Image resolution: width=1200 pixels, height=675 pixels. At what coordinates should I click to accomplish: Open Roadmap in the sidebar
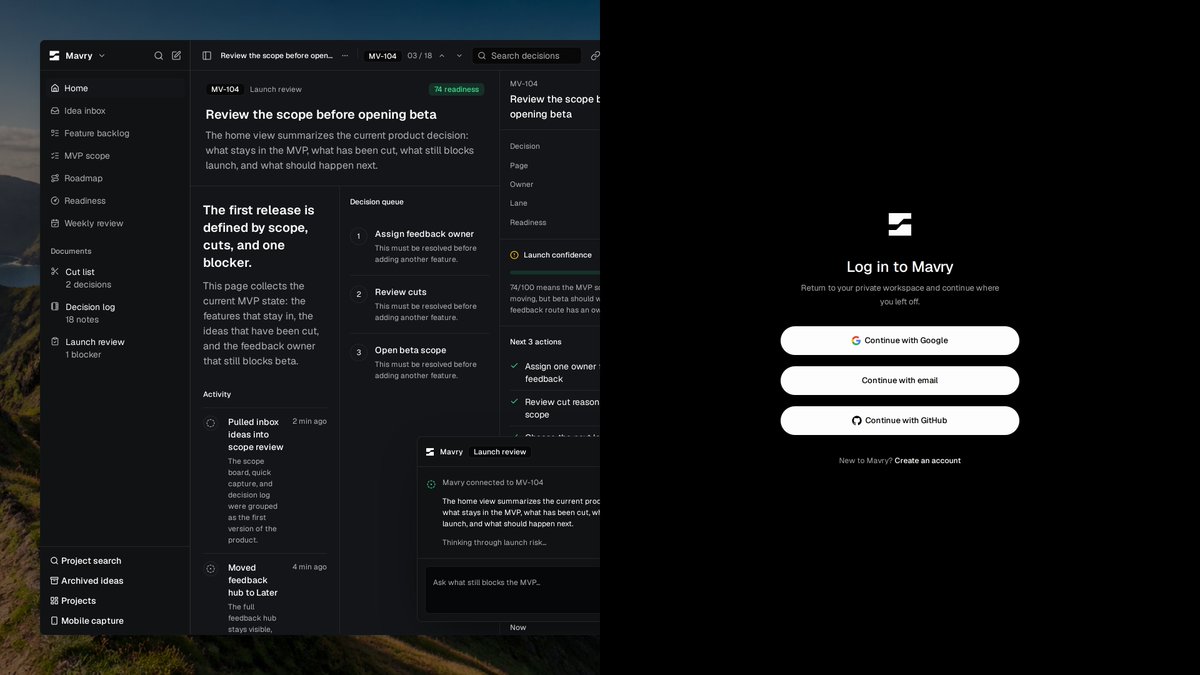click(x=115, y=178)
